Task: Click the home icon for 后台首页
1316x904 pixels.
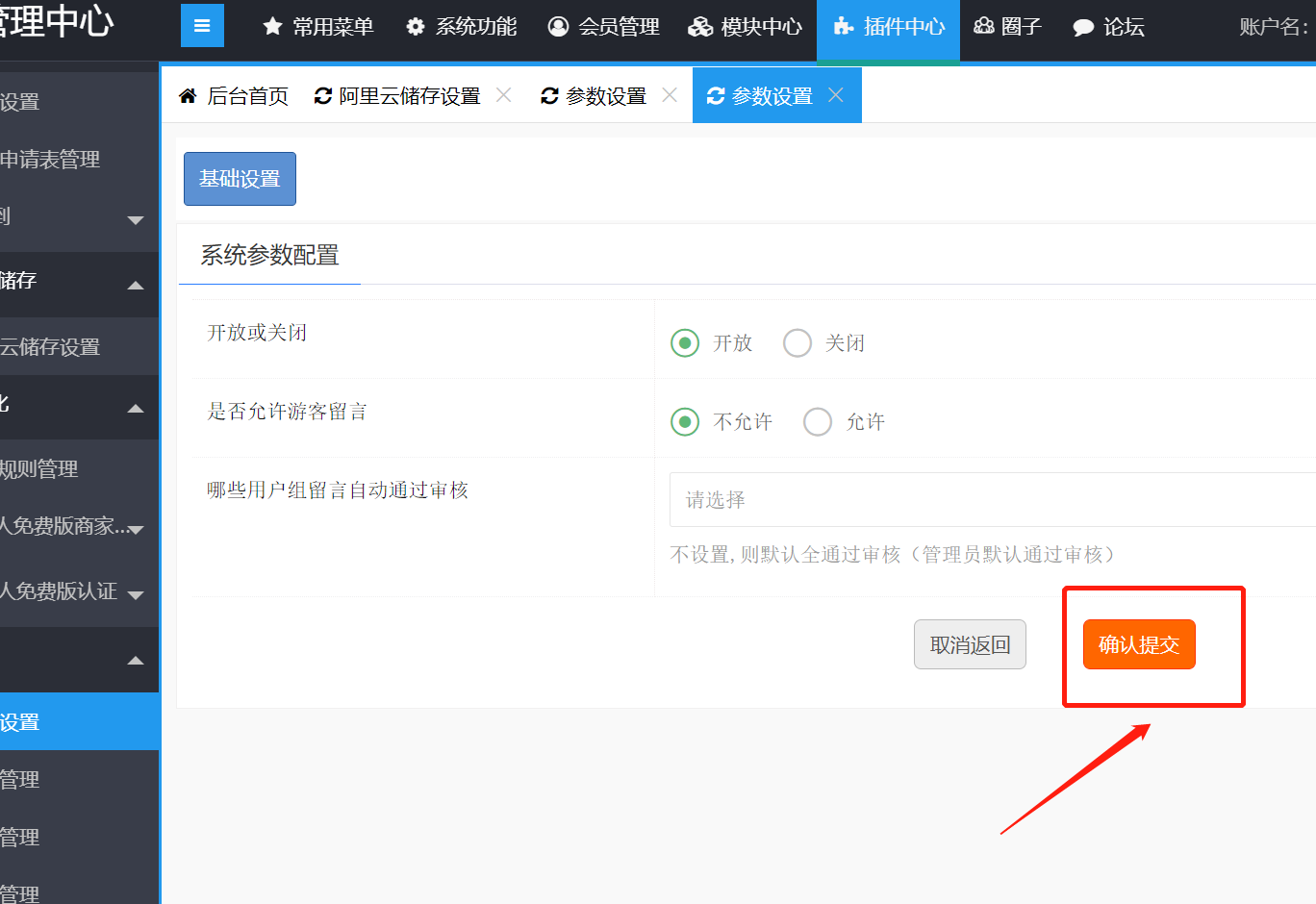Action: (188, 96)
